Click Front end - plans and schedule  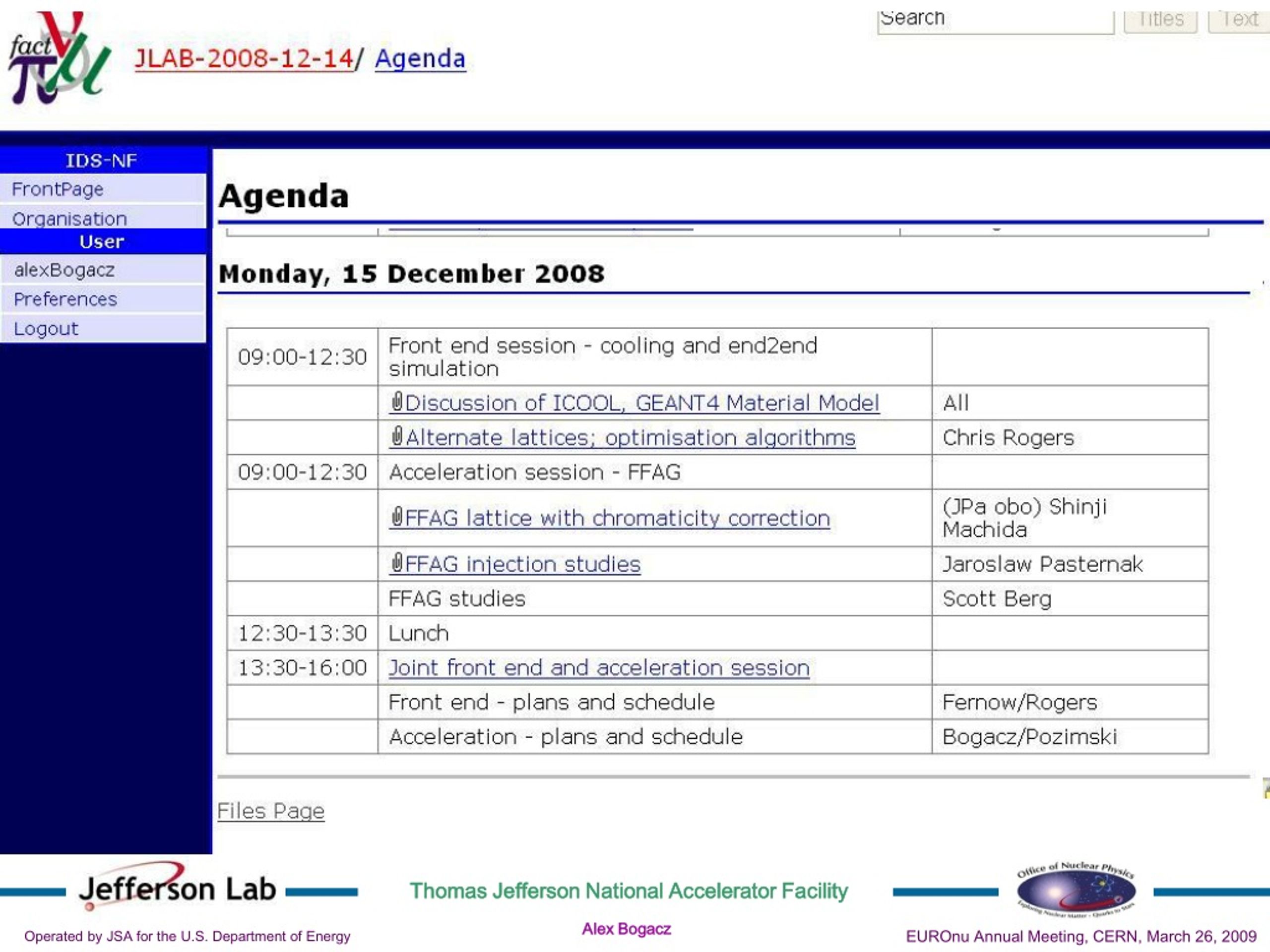click(x=654, y=702)
